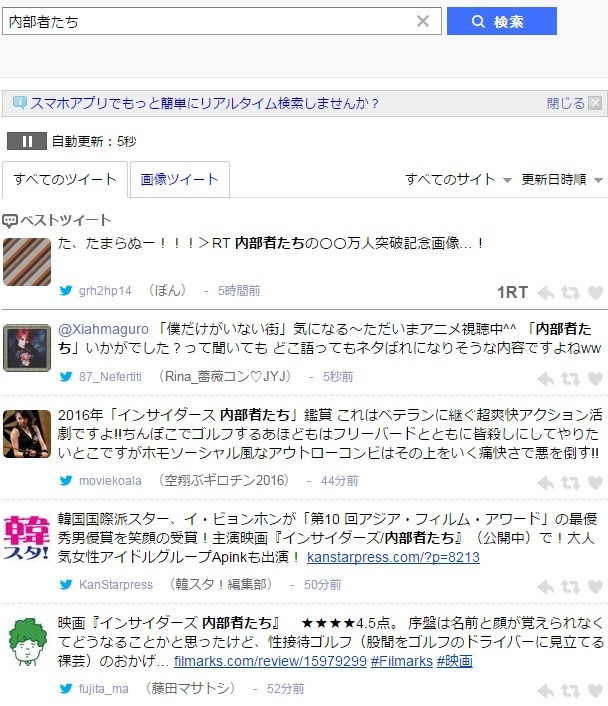The height and width of the screenshot is (706, 608).
Task: Open the KanStarpress user profile link
Action: 116,585
